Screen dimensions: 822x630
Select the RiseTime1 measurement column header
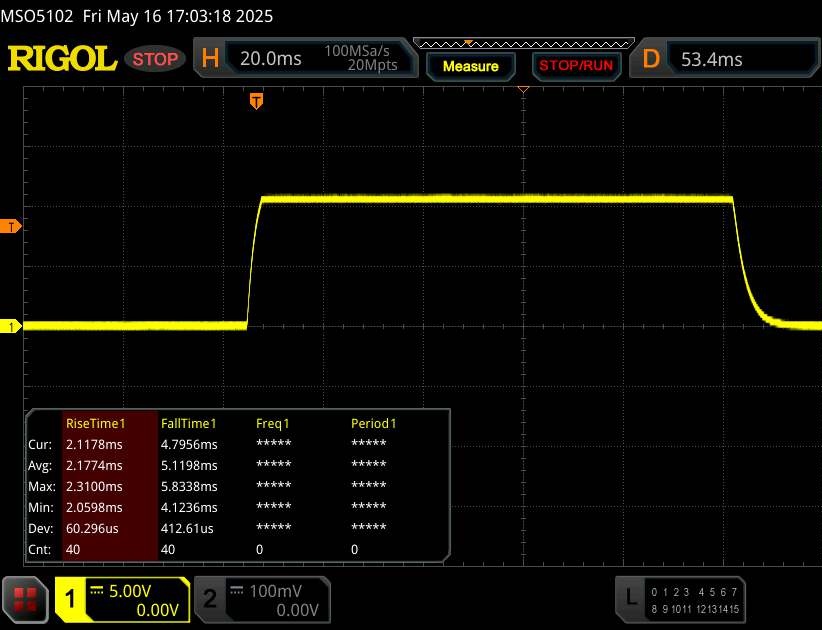click(95, 423)
